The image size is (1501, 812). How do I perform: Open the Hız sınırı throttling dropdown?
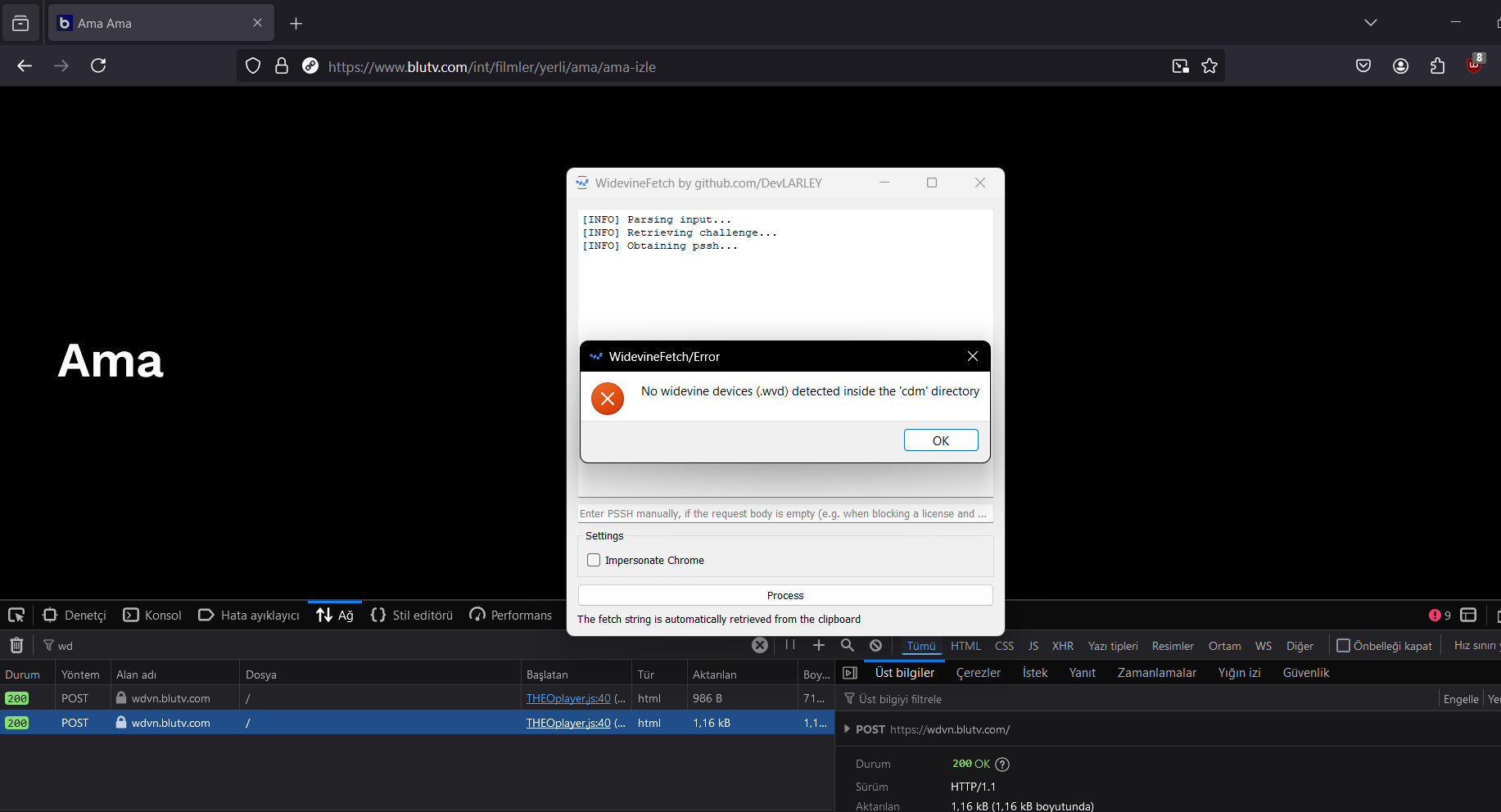pos(1476,645)
